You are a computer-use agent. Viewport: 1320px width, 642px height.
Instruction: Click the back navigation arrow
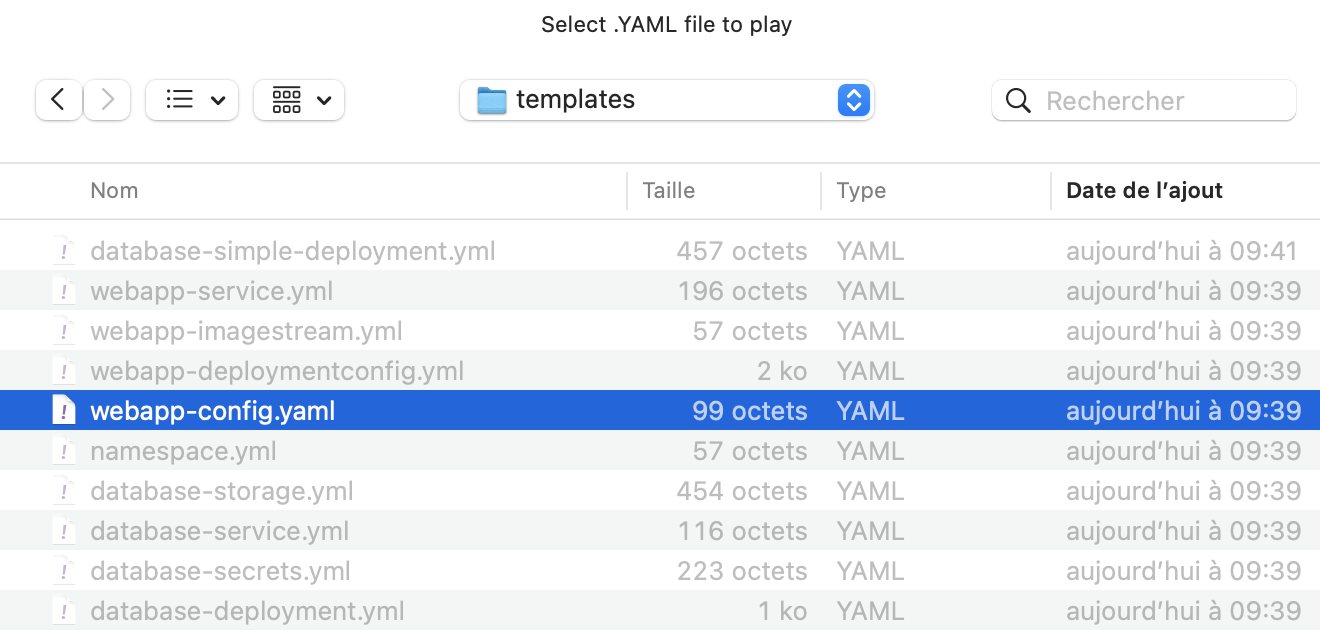click(59, 100)
